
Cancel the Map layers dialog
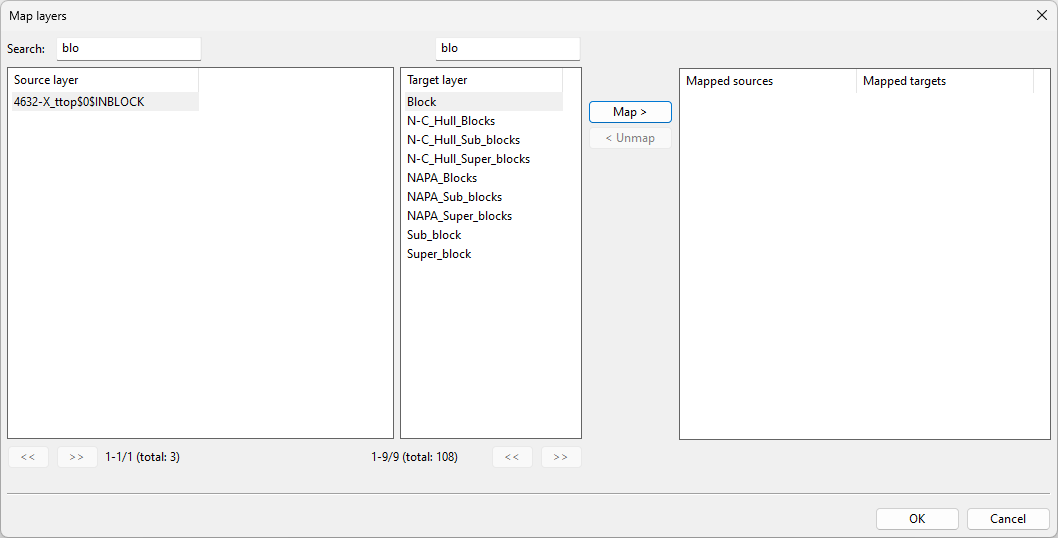[1007, 519]
